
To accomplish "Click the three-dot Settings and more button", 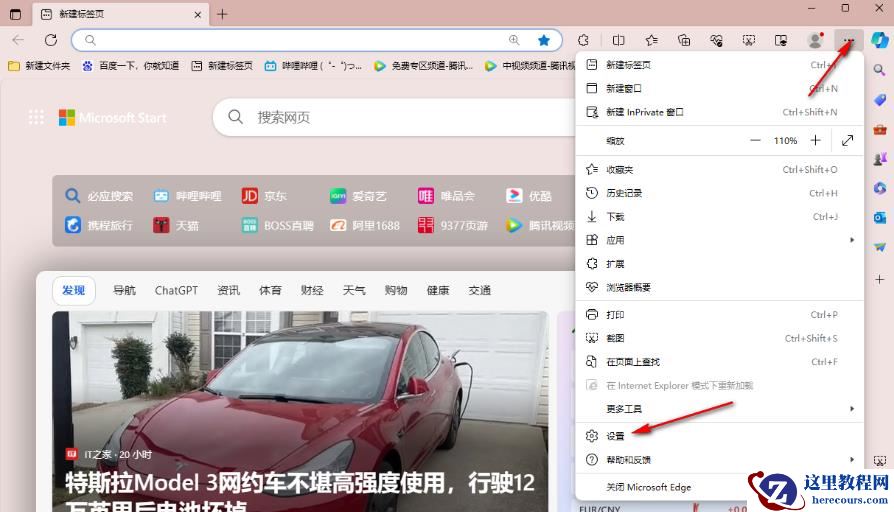I will tap(848, 40).
